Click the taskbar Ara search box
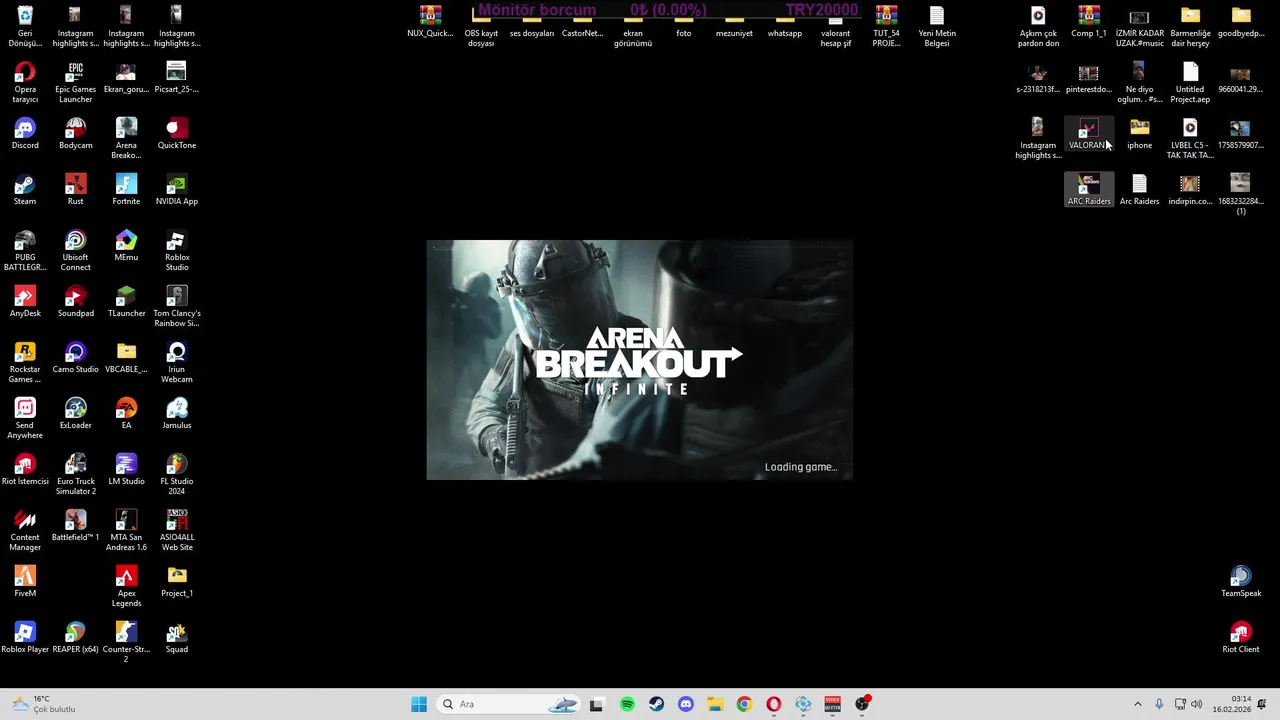 [510, 704]
